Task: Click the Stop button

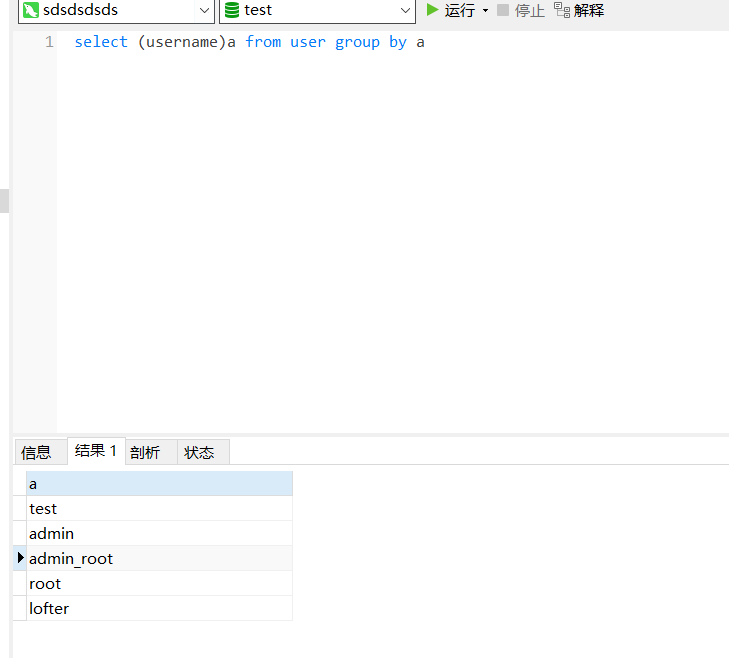Action: click(x=521, y=10)
